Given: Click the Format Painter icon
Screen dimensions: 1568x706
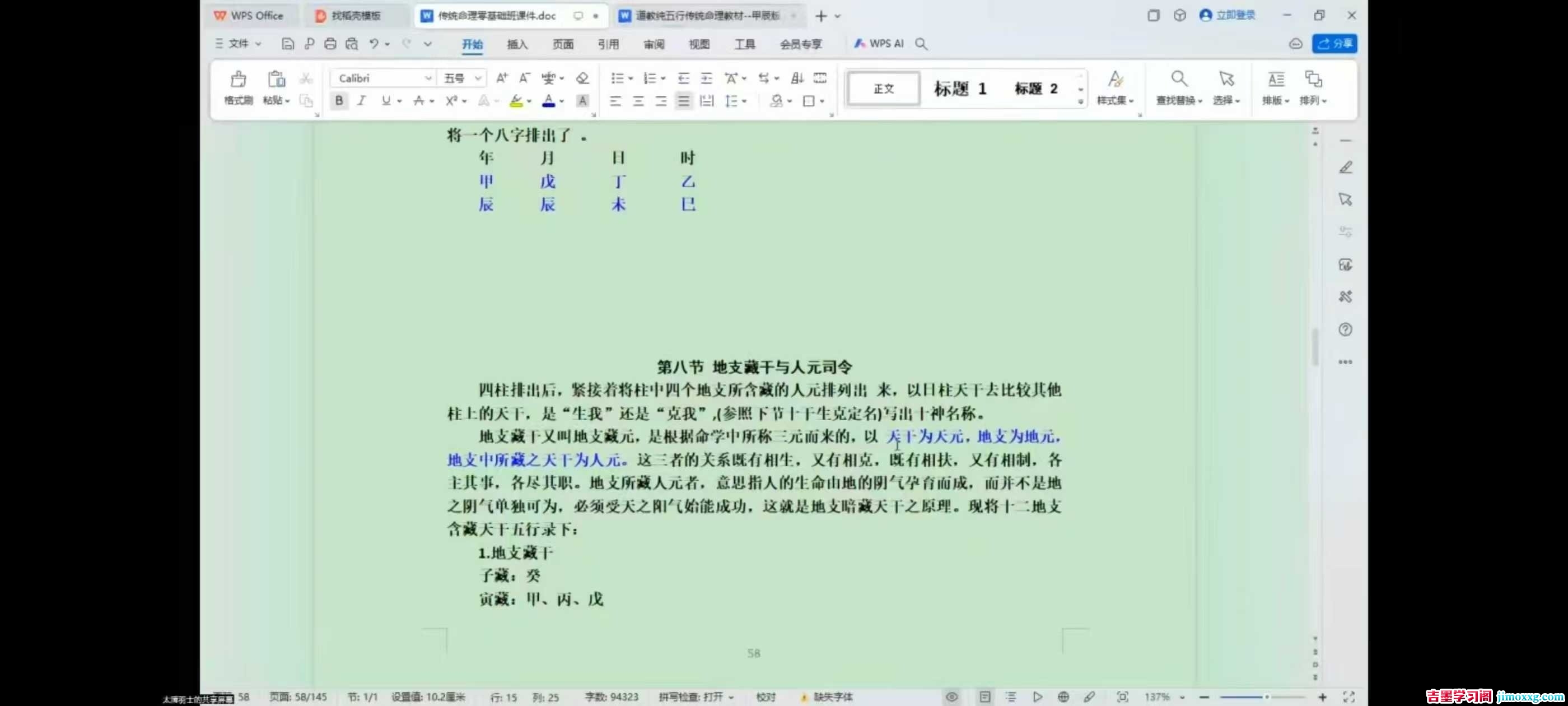Looking at the screenshot, I should point(238,80).
